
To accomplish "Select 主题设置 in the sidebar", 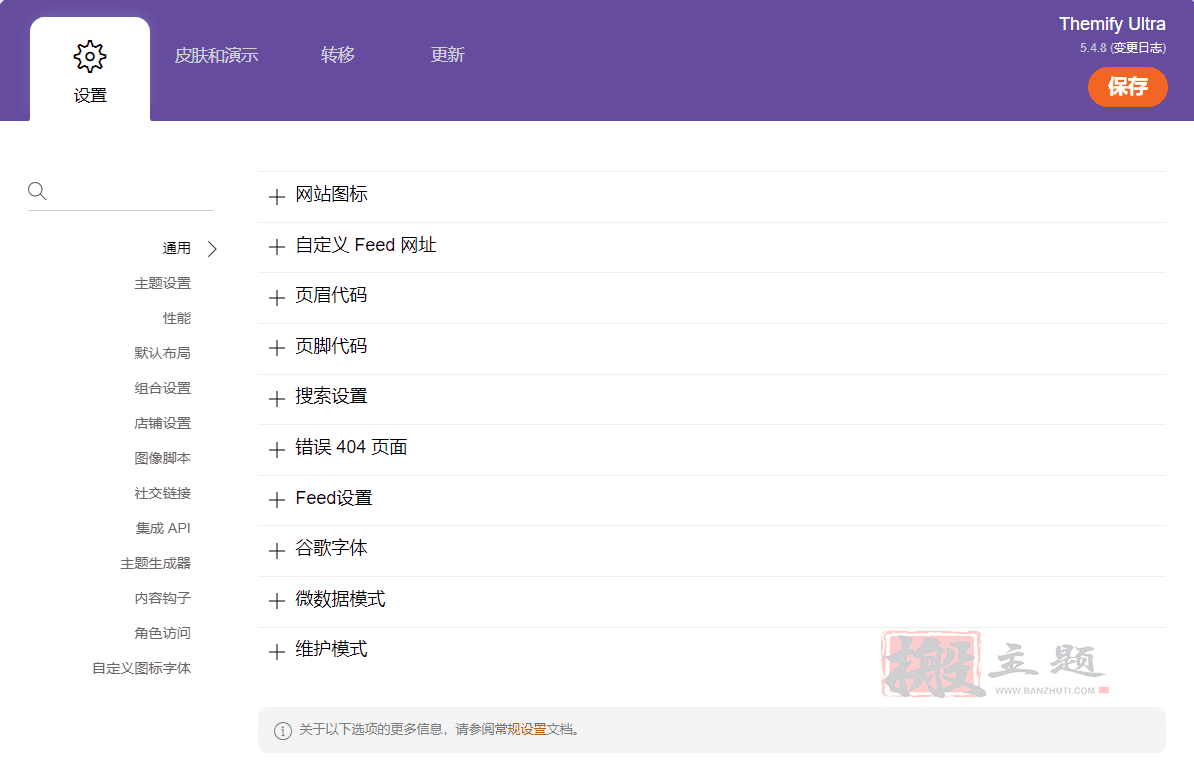I will click(x=162, y=283).
